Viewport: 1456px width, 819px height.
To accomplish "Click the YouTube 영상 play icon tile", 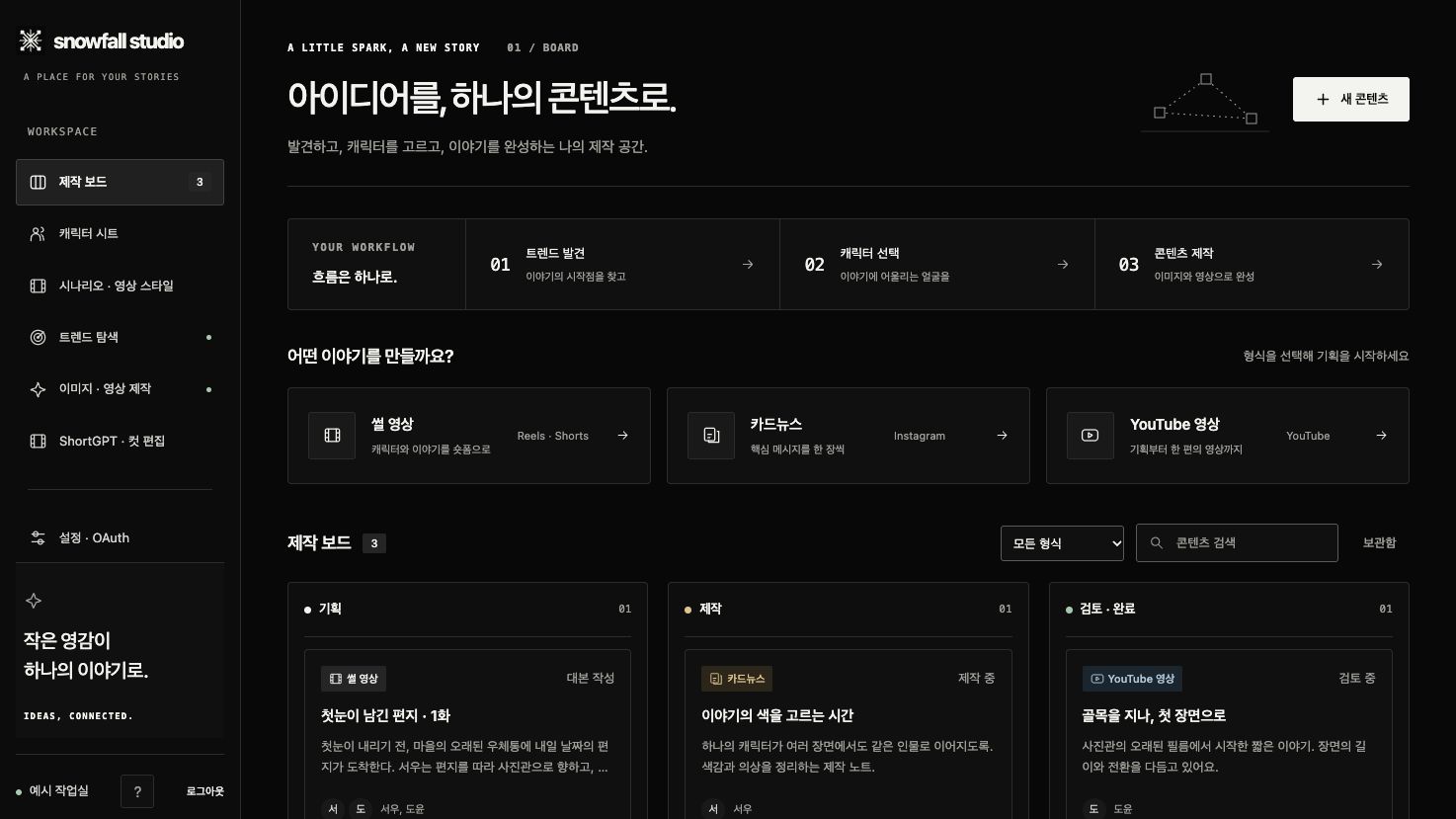I will click(x=1091, y=436).
